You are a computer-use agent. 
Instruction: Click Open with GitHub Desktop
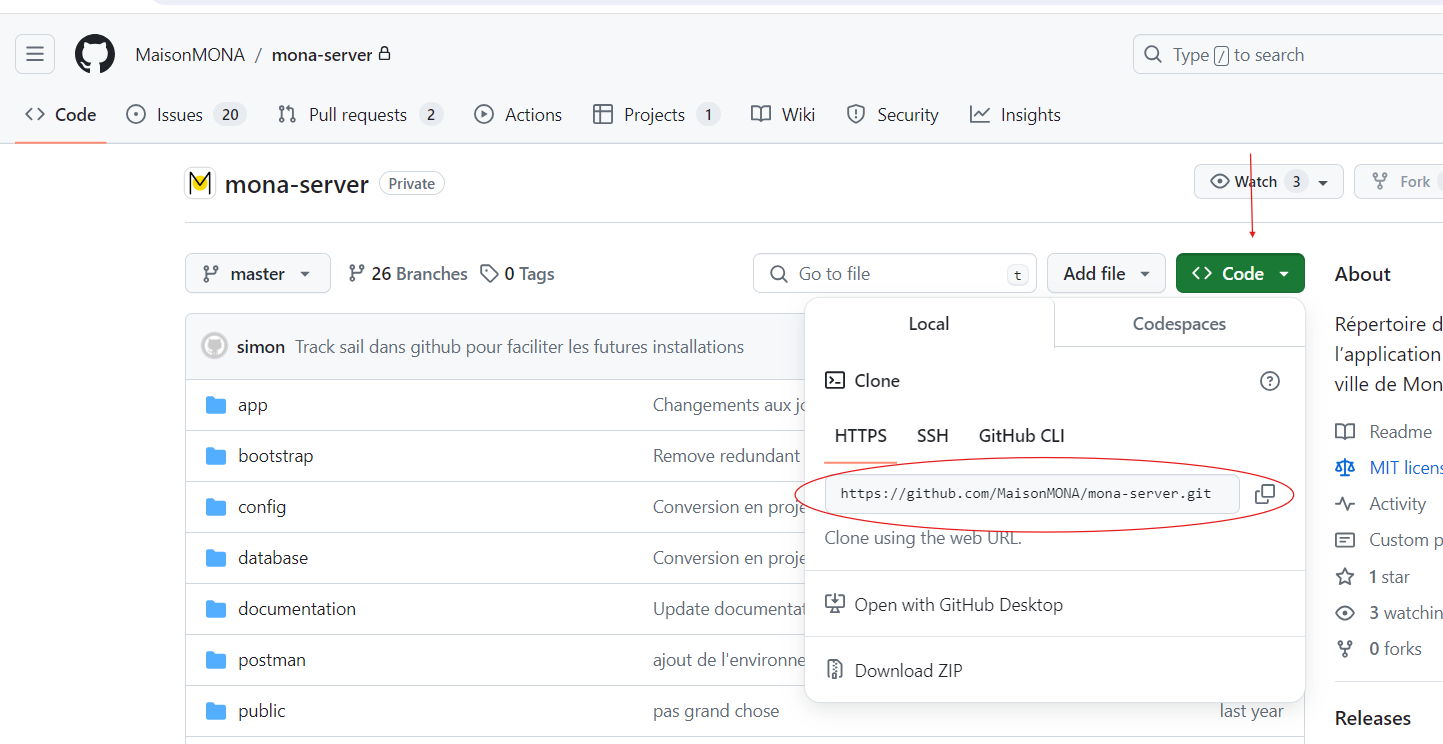944,604
